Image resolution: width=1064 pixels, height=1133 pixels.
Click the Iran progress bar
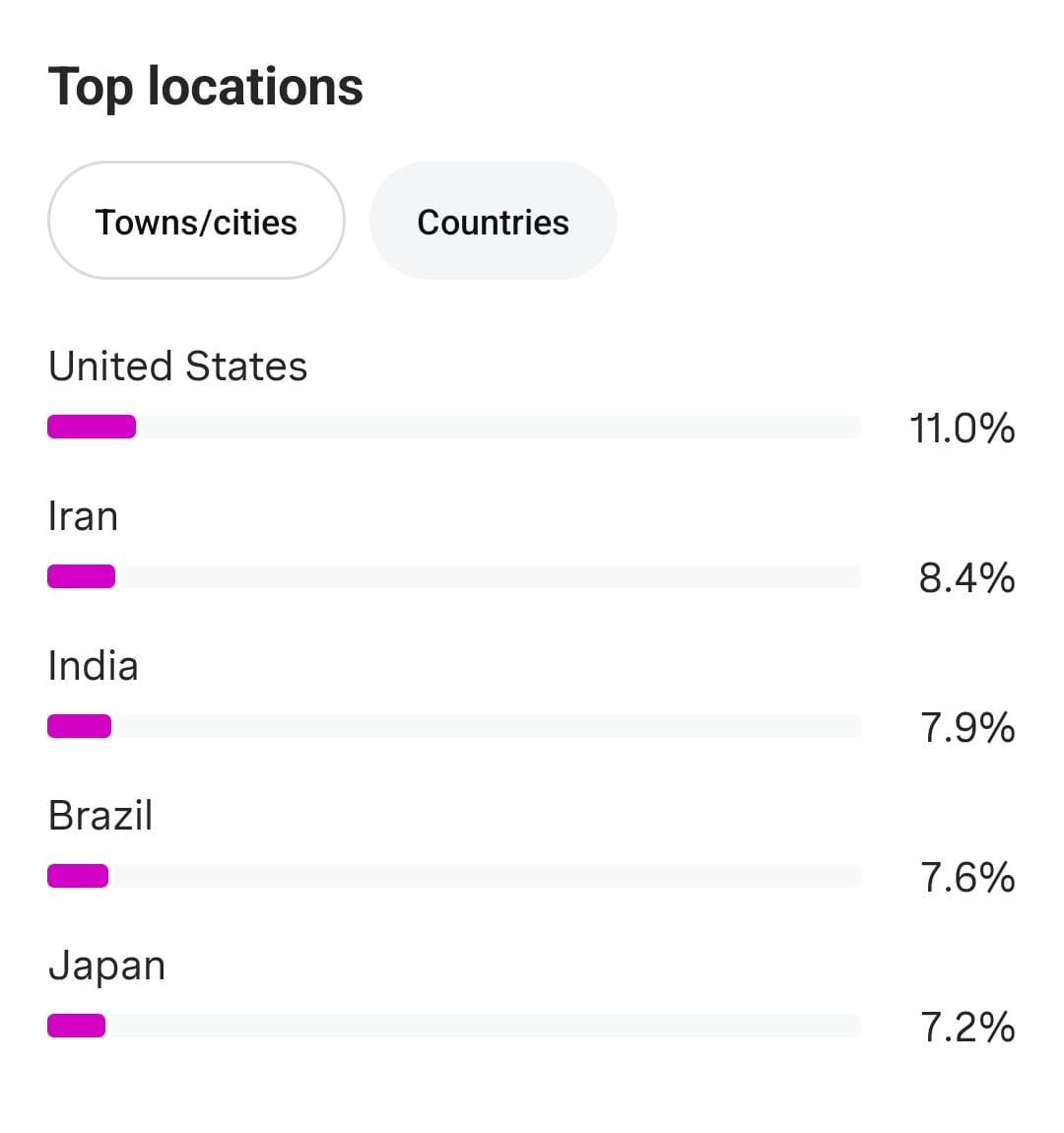click(x=453, y=576)
